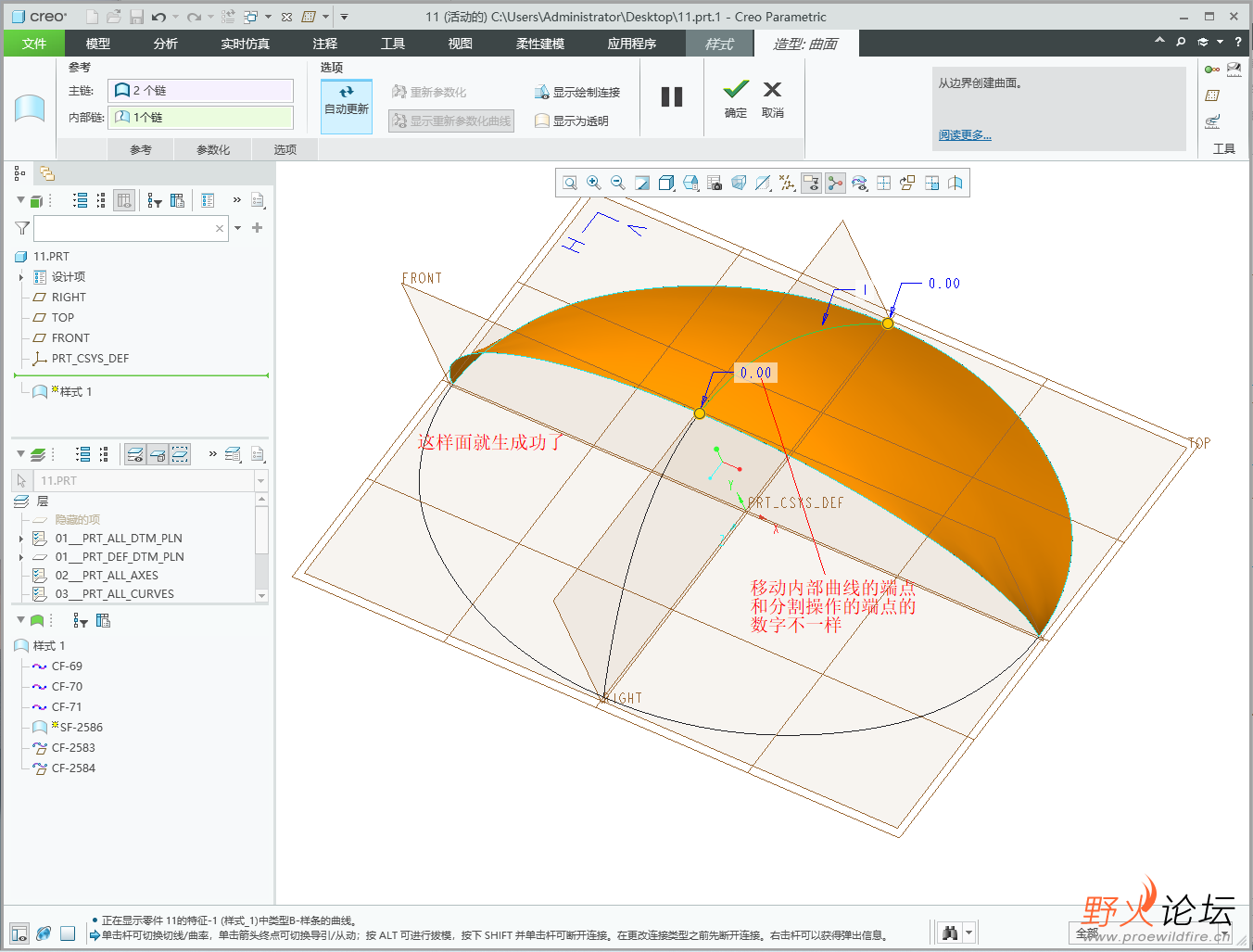This screenshot has width=1253, height=952.
Task: Open the 选项 panel tab below the ribbon
Action: point(285,149)
